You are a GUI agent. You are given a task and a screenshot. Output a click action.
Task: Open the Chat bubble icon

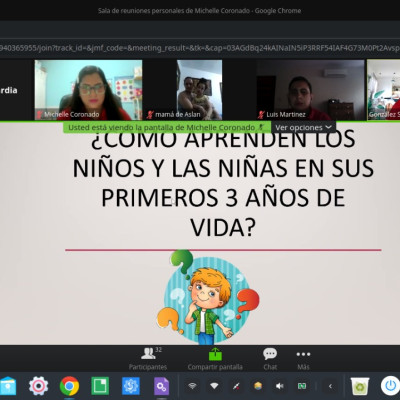pos(270,354)
